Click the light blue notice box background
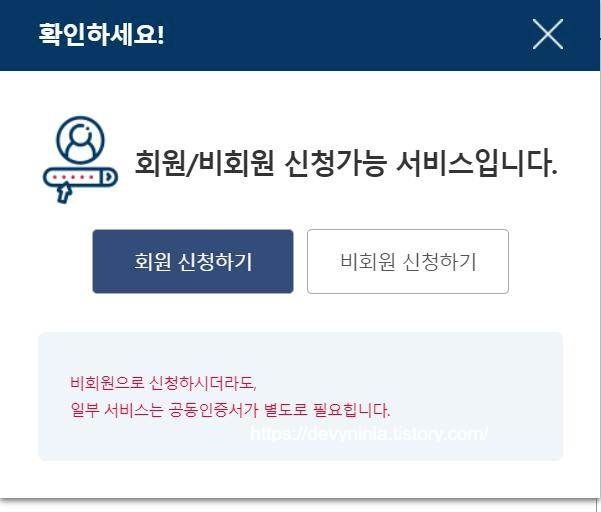Image resolution: width=601 pixels, height=512 pixels. [300, 396]
